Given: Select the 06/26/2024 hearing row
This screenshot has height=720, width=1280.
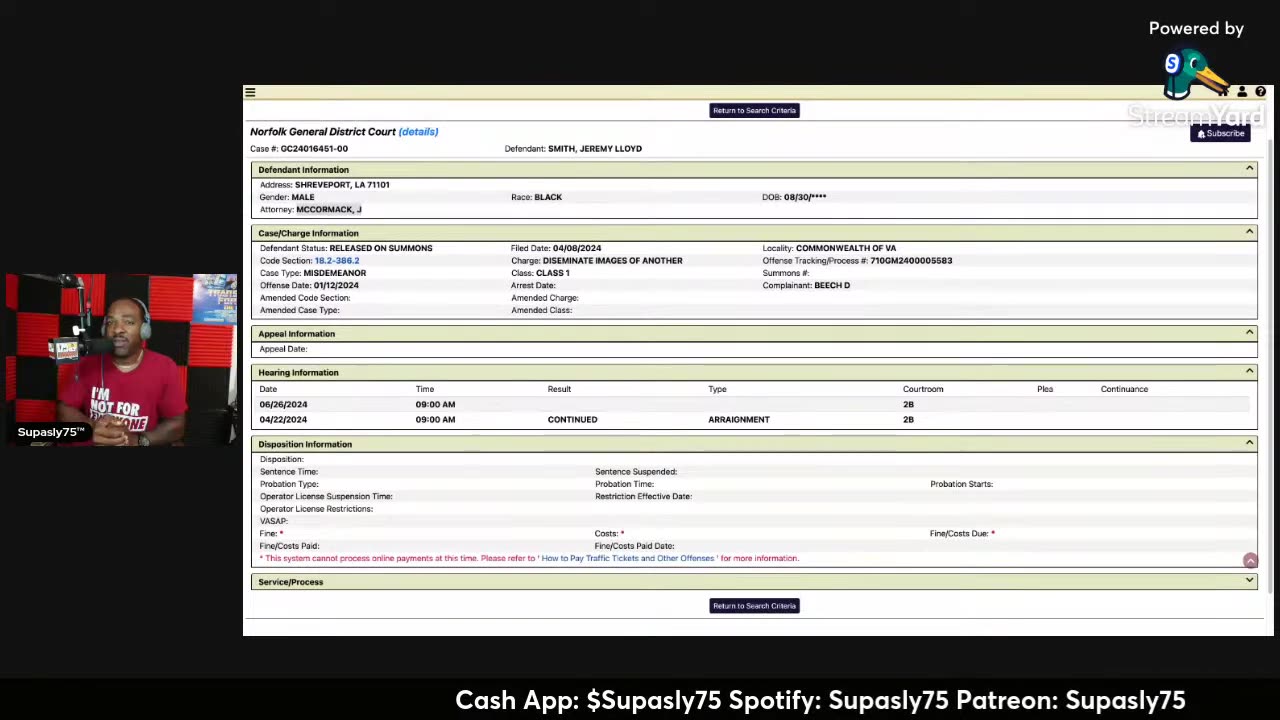Looking at the screenshot, I should click(x=754, y=404).
